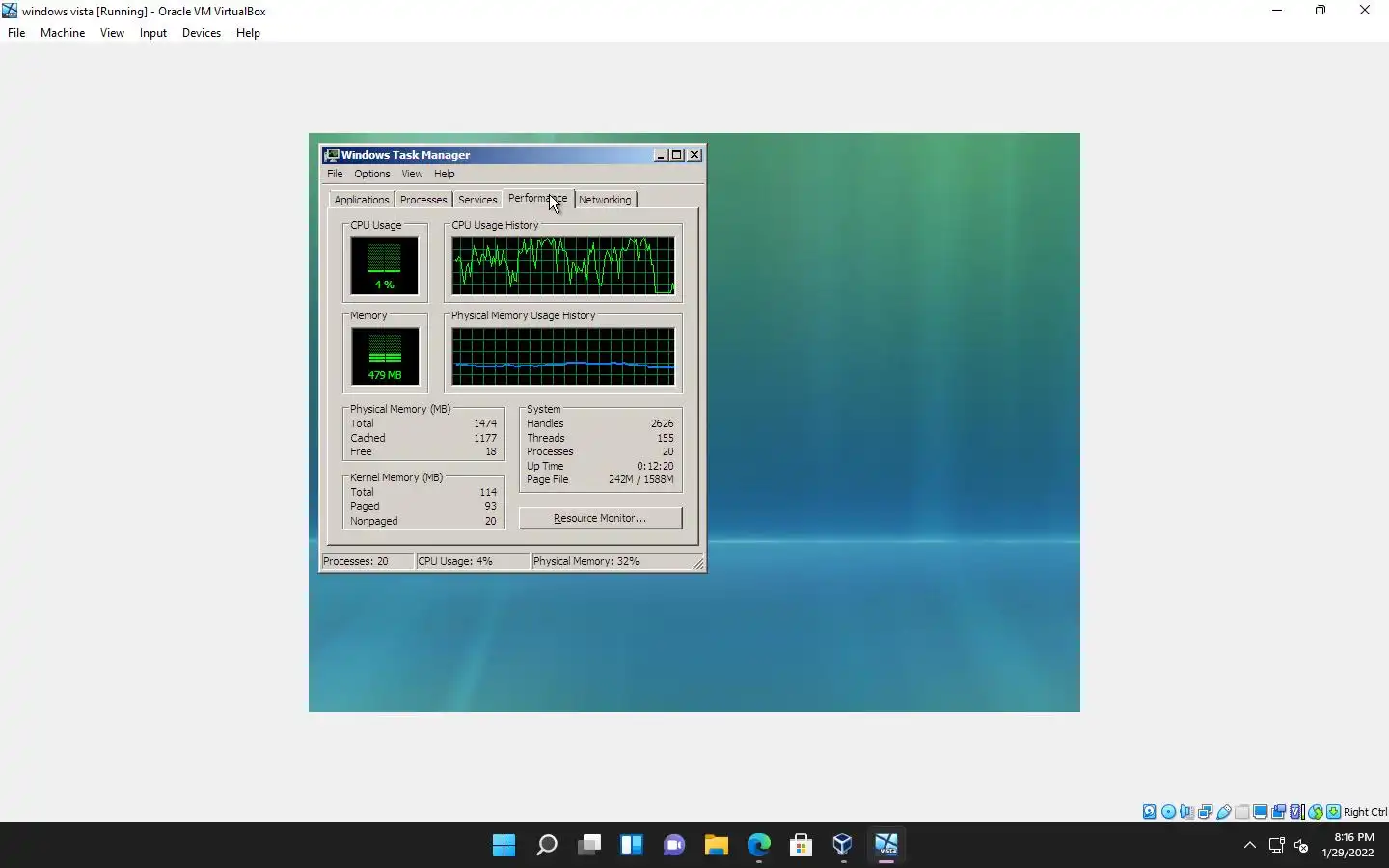The image size is (1389, 868).
Task: Show hidden tray icons chevron
Action: coord(1250,845)
